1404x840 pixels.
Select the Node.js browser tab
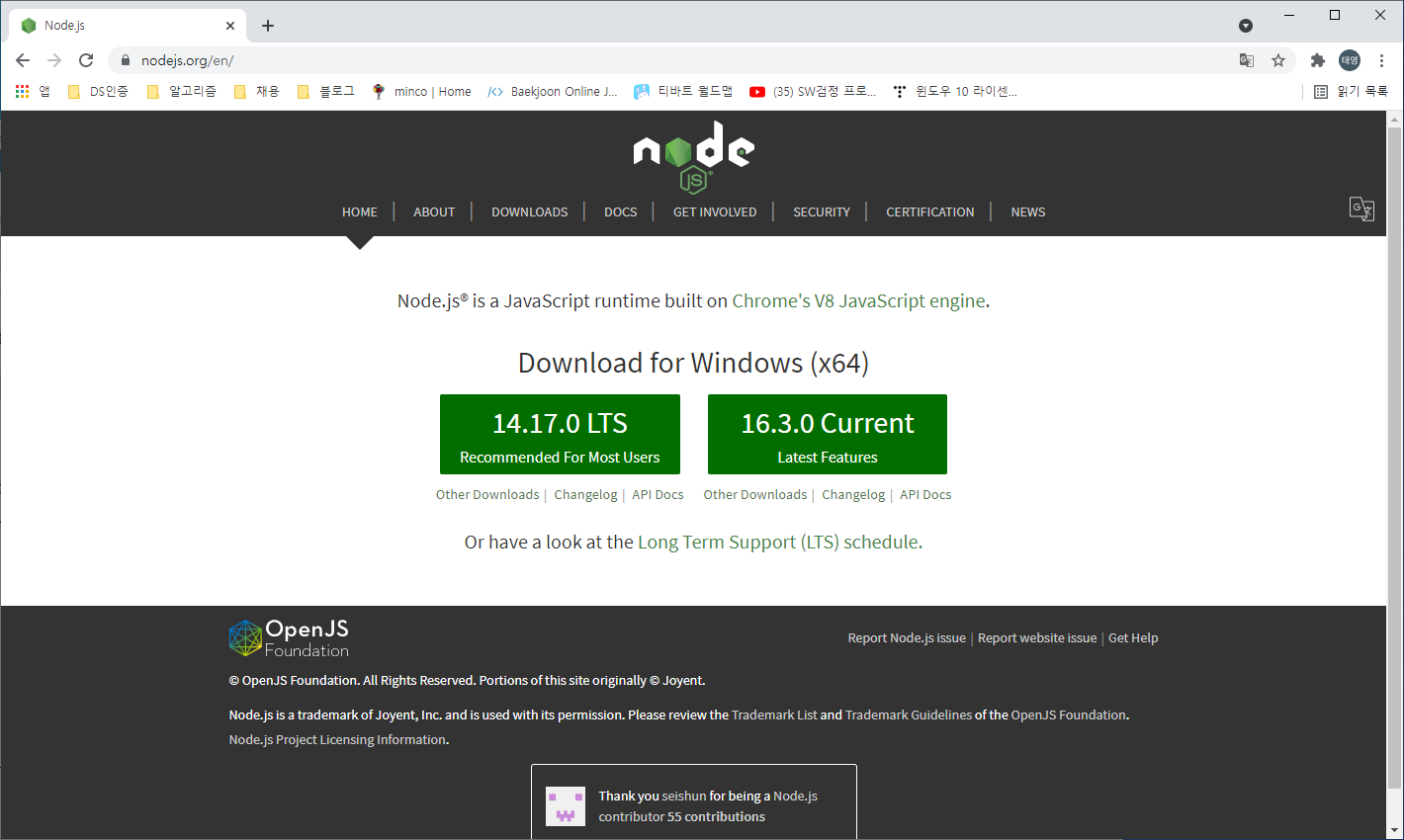[x=129, y=26]
